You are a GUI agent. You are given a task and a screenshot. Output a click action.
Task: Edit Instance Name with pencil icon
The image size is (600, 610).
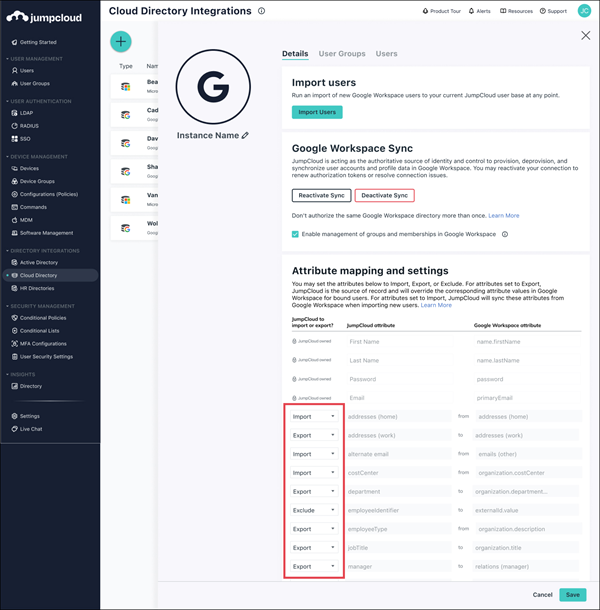pyautogui.click(x=246, y=135)
